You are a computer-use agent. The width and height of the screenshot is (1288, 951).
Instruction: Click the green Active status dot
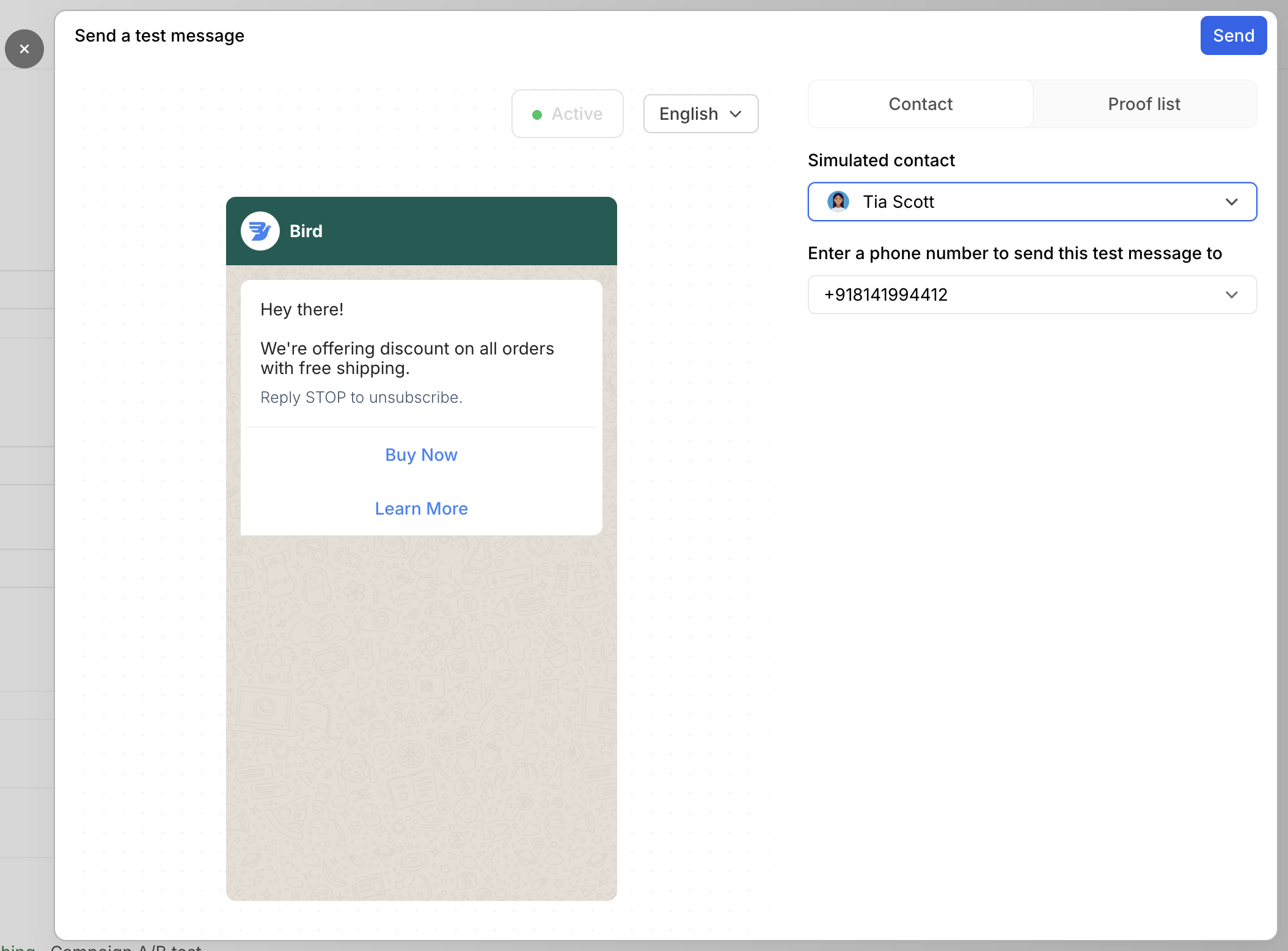[537, 115]
